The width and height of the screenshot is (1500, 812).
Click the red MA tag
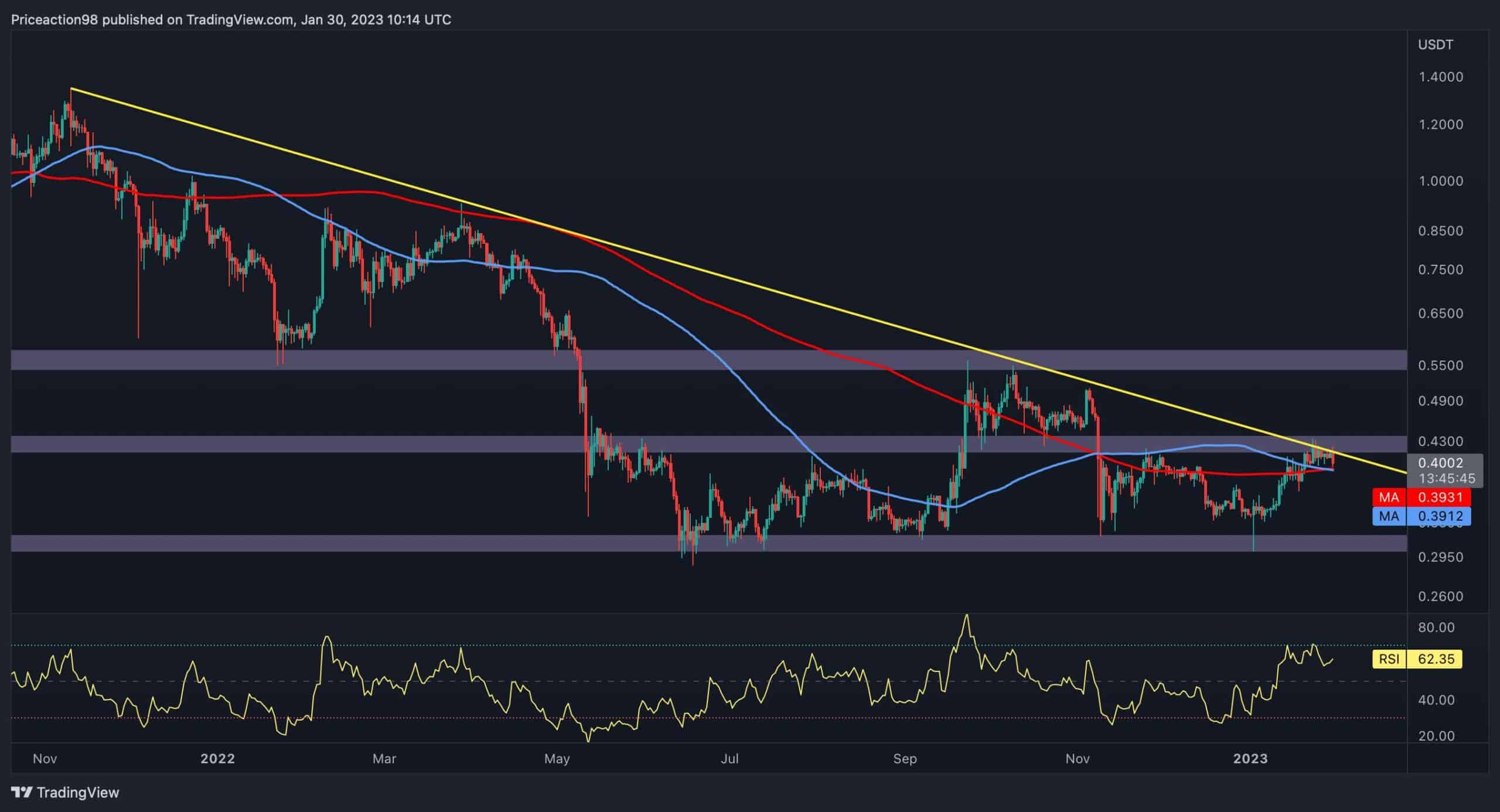[x=1389, y=497]
